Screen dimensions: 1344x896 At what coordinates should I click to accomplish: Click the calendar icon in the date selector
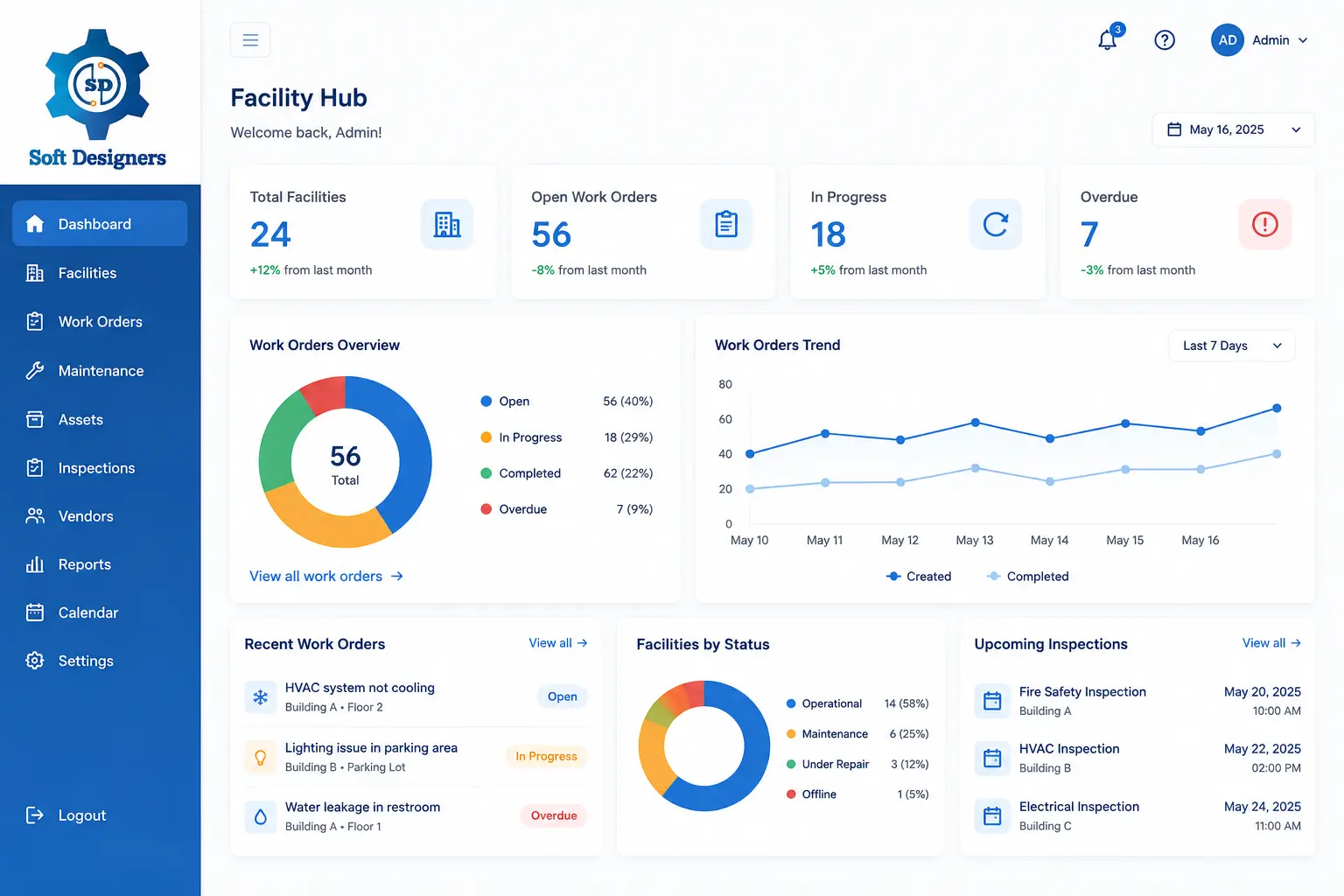[1174, 129]
